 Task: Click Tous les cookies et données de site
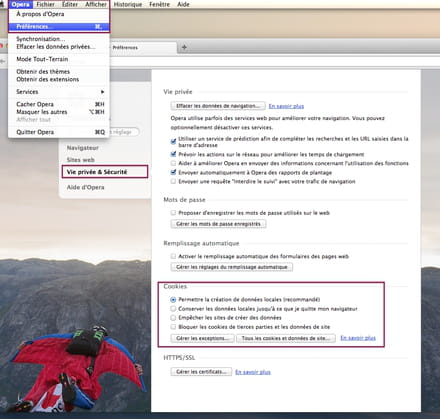pyautogui.click(x=286, y=338)
